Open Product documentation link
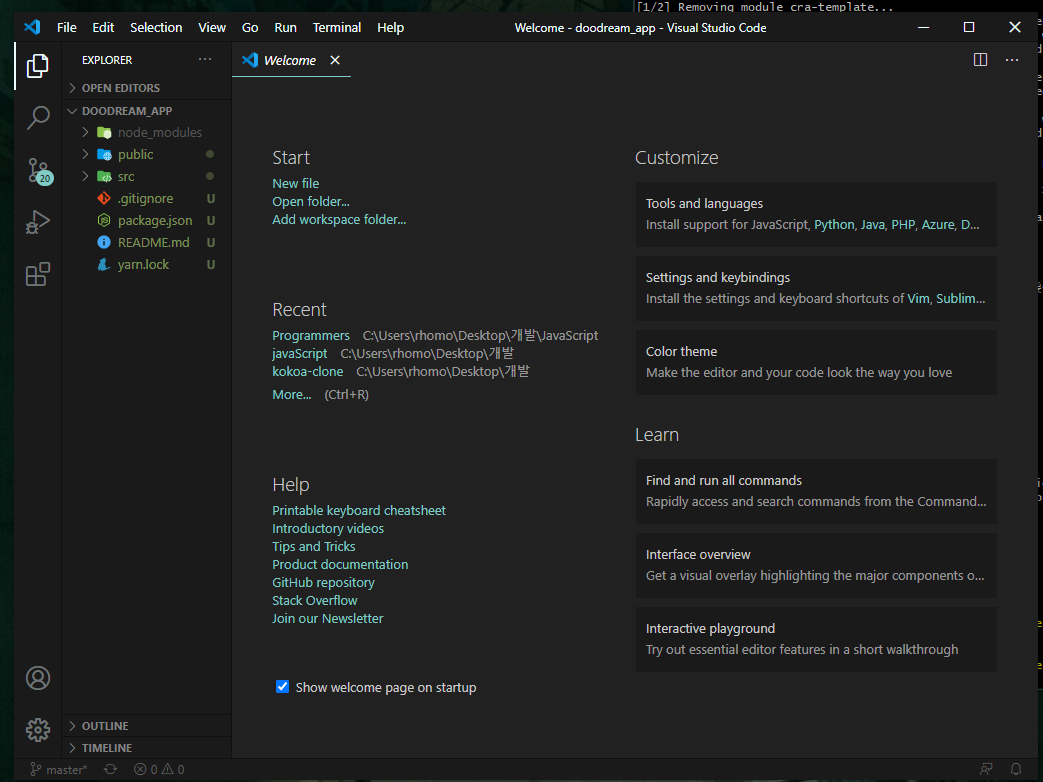Screen dimensions: 1043x782 point(340,565)
